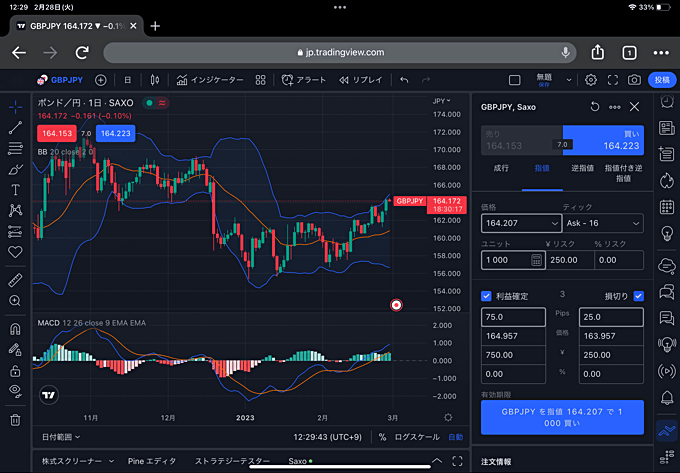
Task: Place order with GBPJPY を指値 buy button
Action: coord(562,417)
